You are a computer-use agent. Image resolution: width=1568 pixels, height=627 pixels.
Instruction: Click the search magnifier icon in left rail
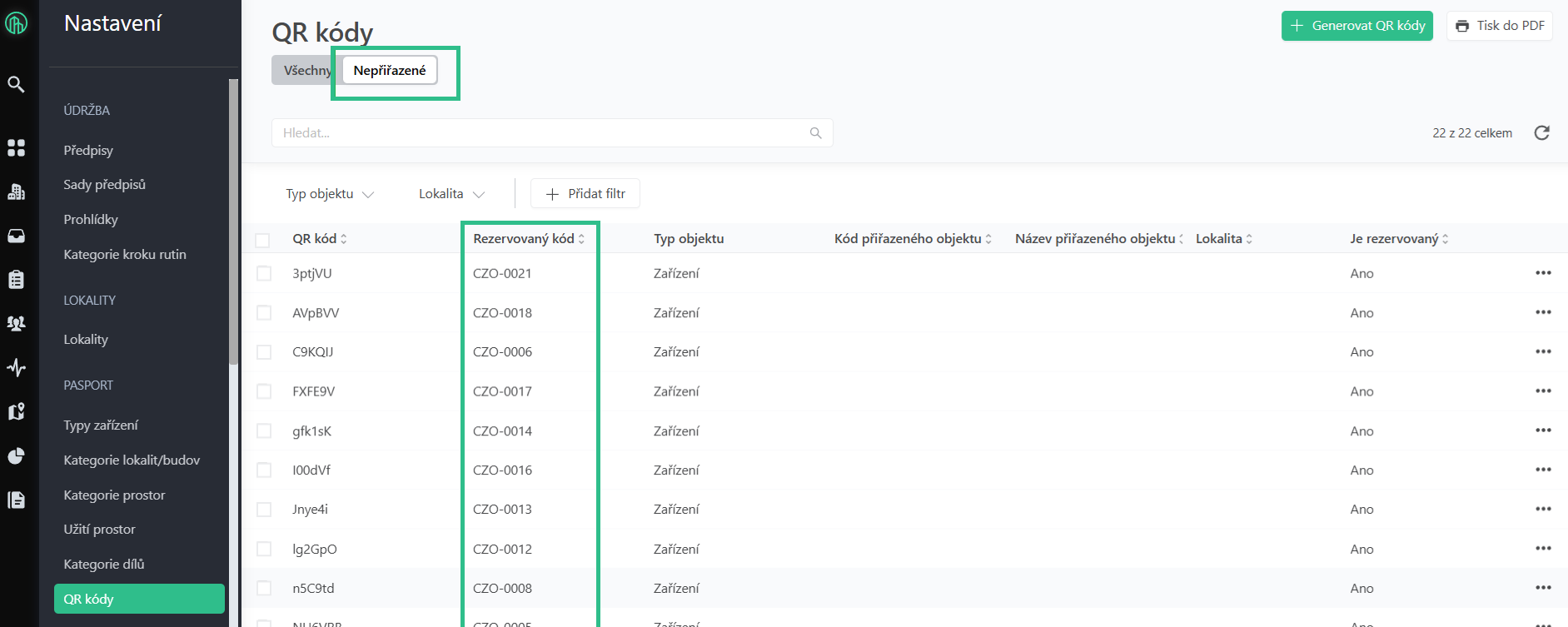pyautogui.click(x=16, y=84)
